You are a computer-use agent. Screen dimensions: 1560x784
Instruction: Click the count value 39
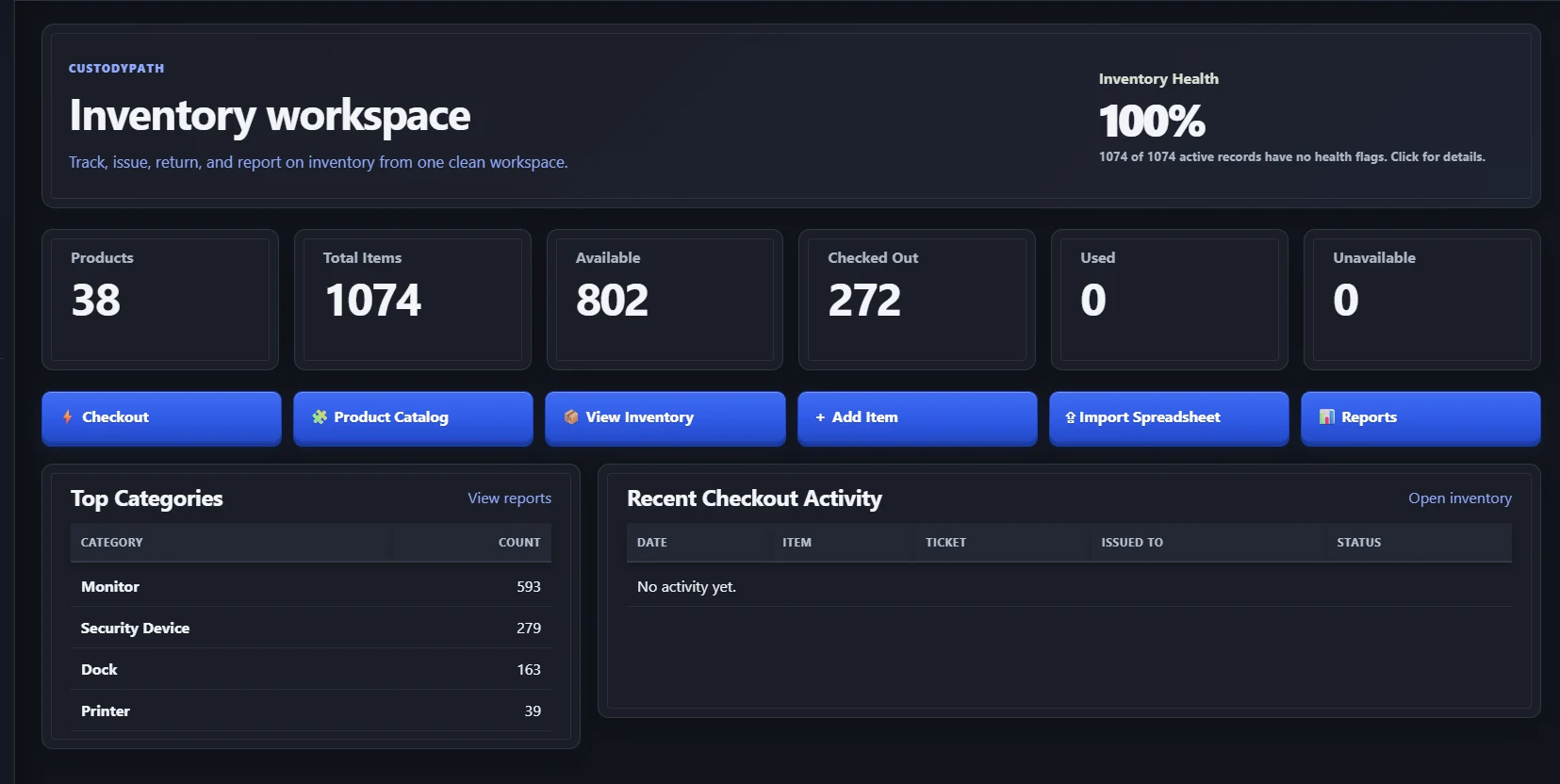click(x=533, y=710)
